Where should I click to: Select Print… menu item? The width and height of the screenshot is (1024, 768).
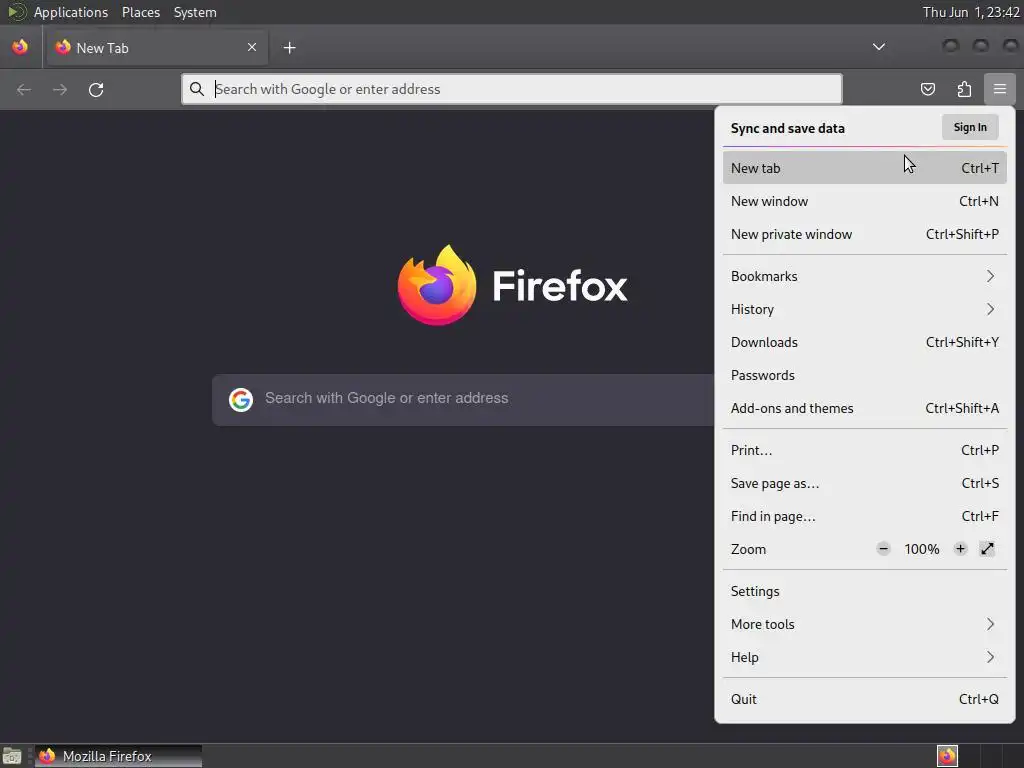[865, 450]
